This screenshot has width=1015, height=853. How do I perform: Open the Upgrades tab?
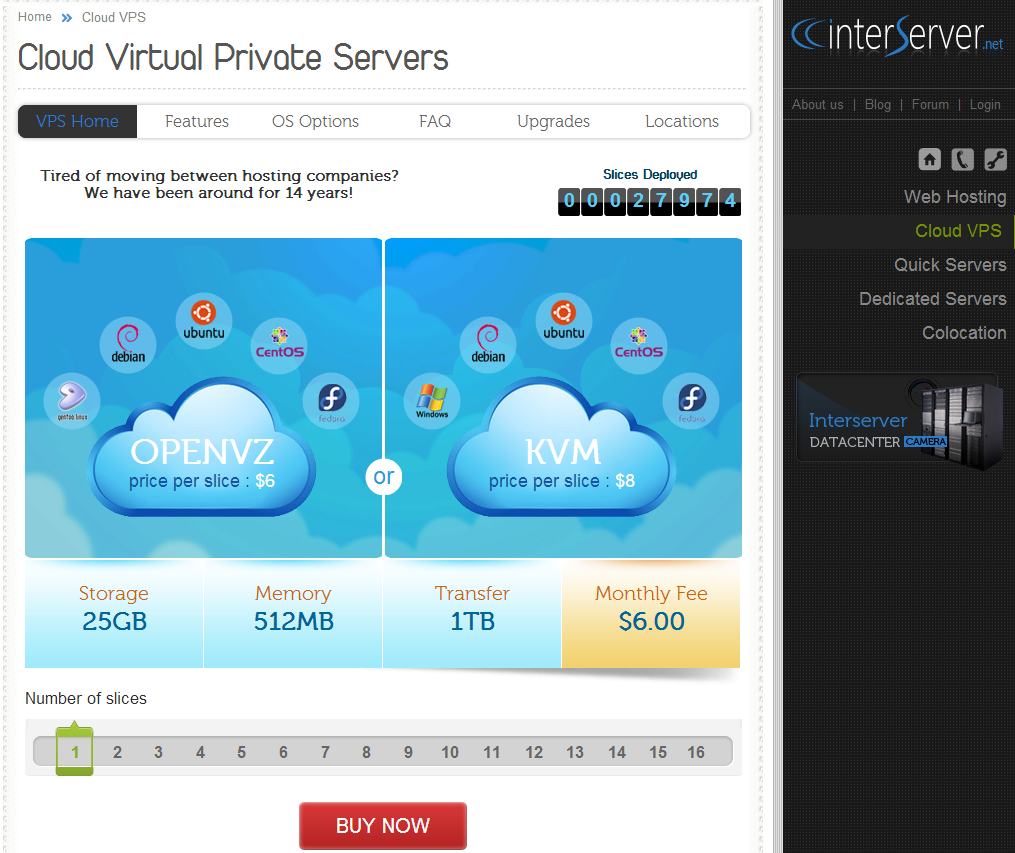pos(553,122)
